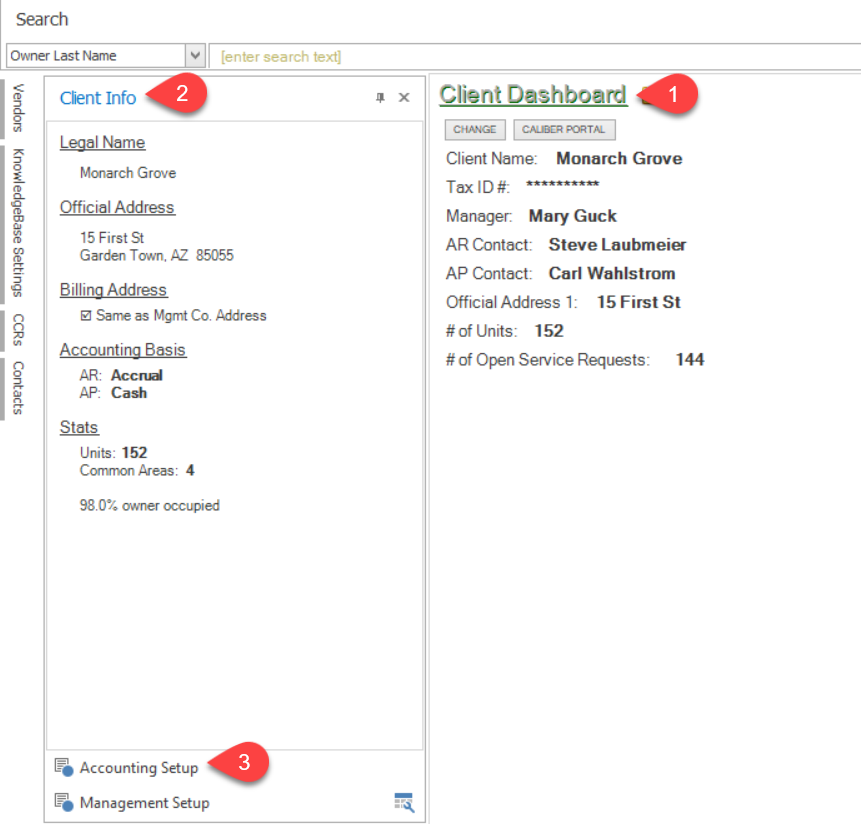The height and width of the screenshot is (824, 861).
Task: Switch to the CCRs side tab
Action: [18, 329]
